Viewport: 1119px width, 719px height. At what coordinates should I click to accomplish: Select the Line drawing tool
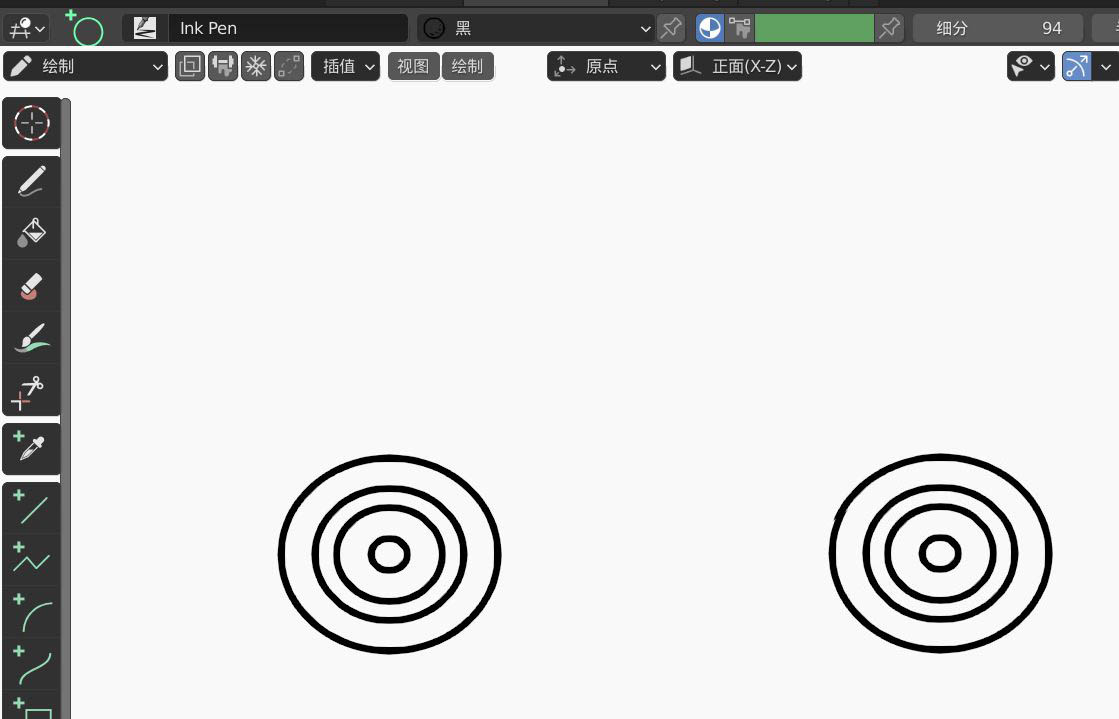pyautogui.click(x=31, y=509)
